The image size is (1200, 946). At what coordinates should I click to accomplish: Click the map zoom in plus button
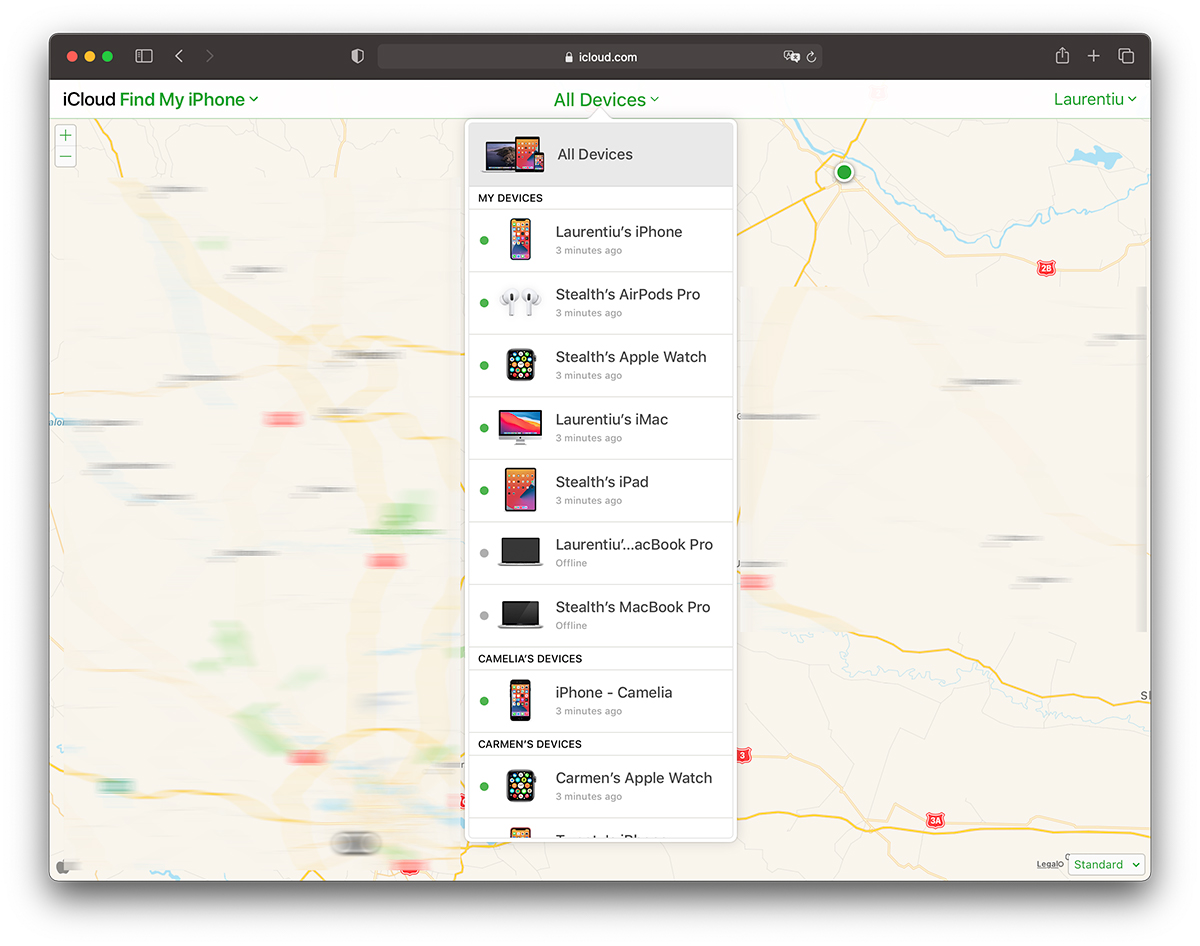[66, 135]
